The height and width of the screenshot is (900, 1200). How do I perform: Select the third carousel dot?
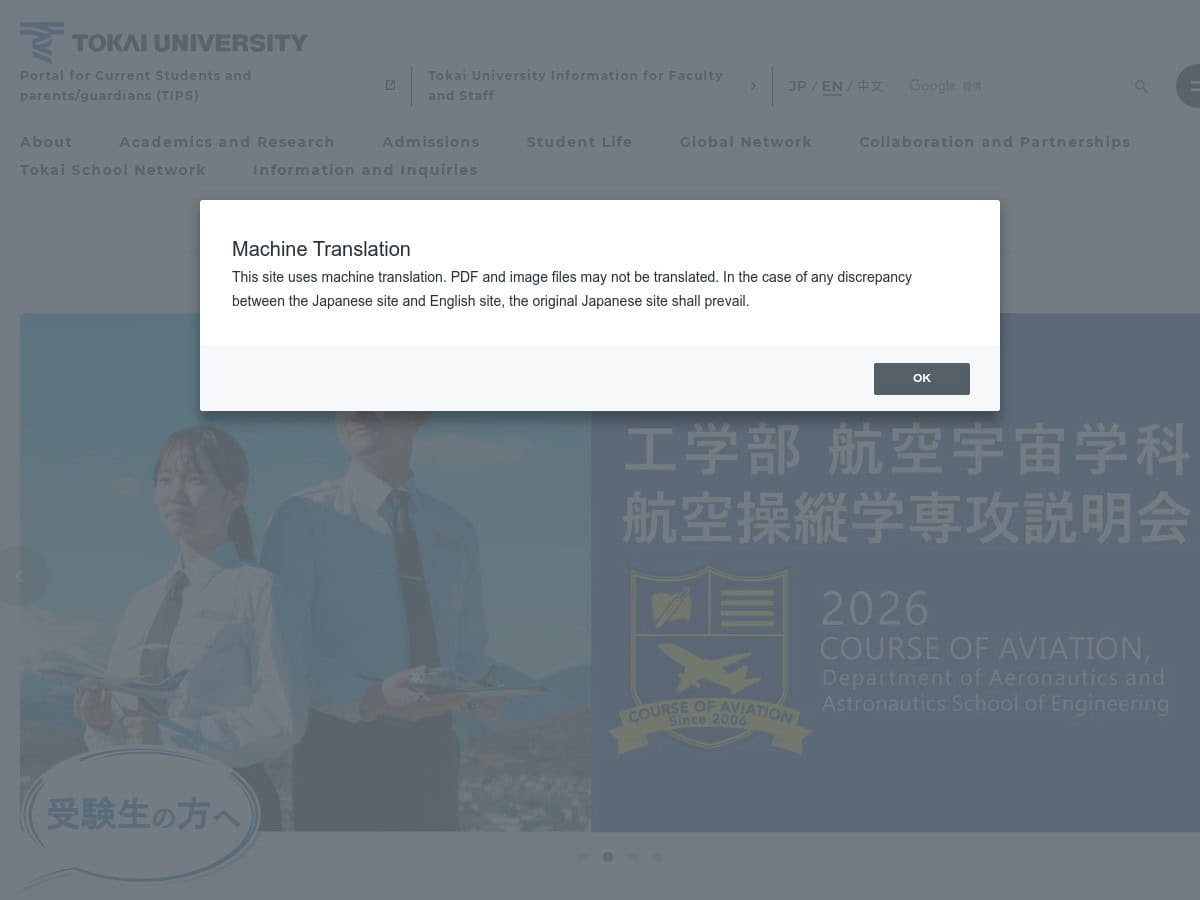(x=633, y=857)
